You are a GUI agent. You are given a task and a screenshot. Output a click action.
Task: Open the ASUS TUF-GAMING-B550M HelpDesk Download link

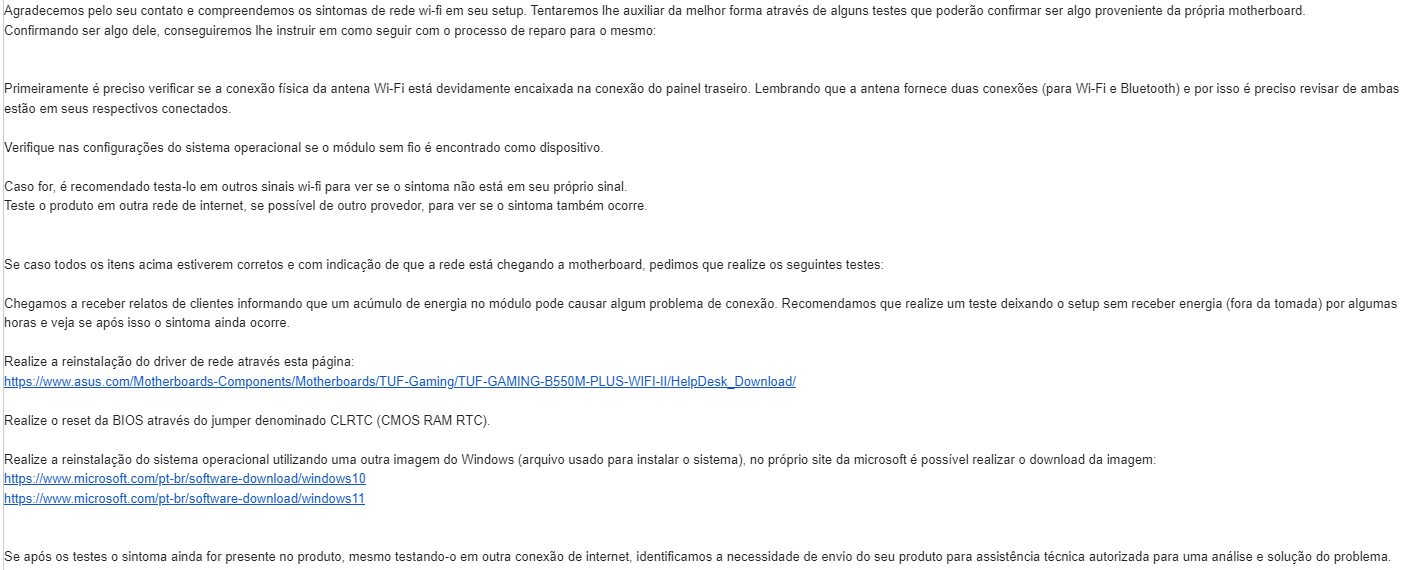click(x=400, y=381)
